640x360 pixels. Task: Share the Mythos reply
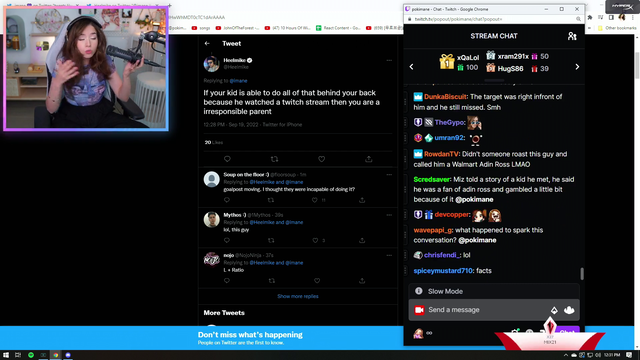click(362, 240)
